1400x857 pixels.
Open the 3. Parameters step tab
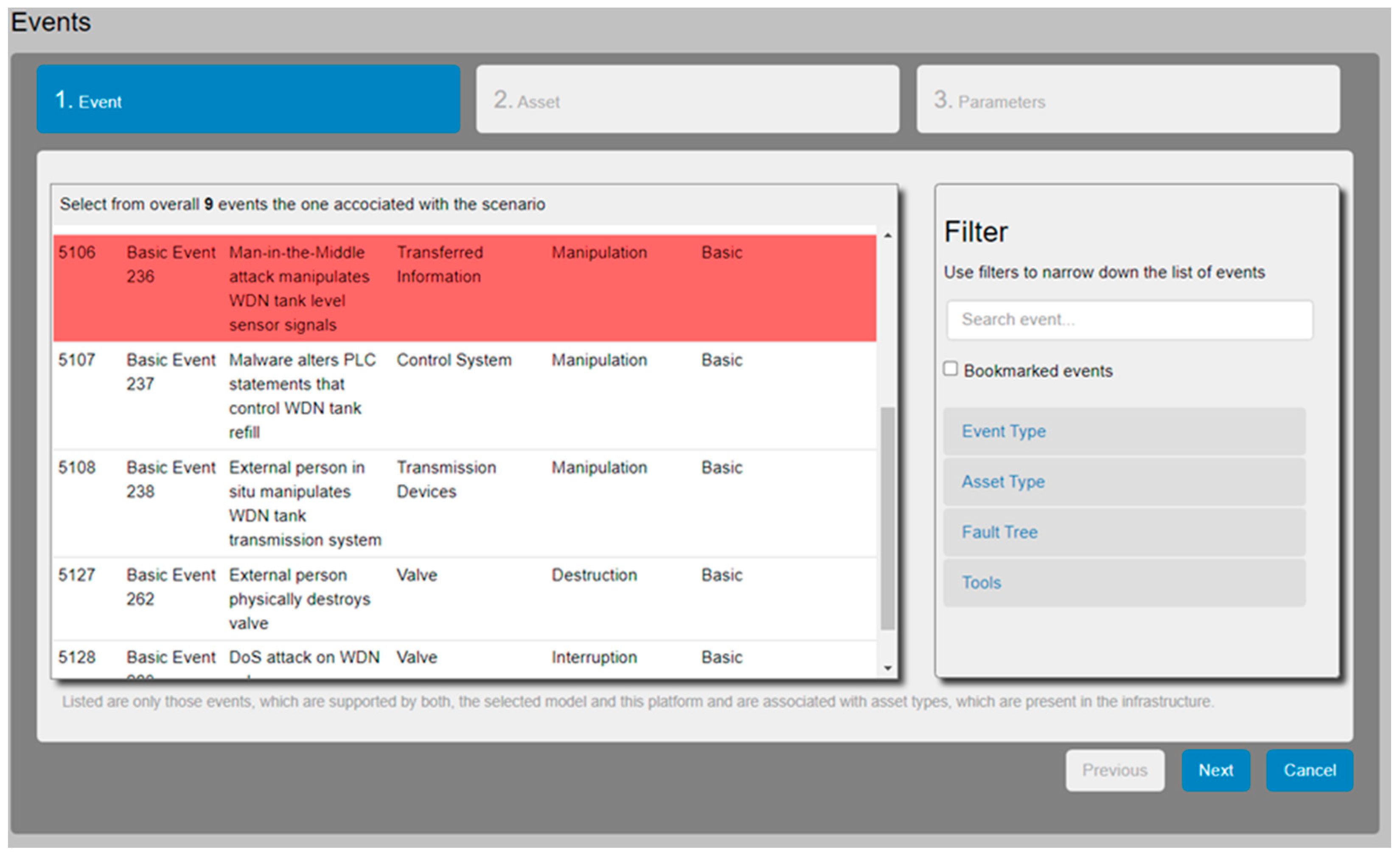point(1127,99)
